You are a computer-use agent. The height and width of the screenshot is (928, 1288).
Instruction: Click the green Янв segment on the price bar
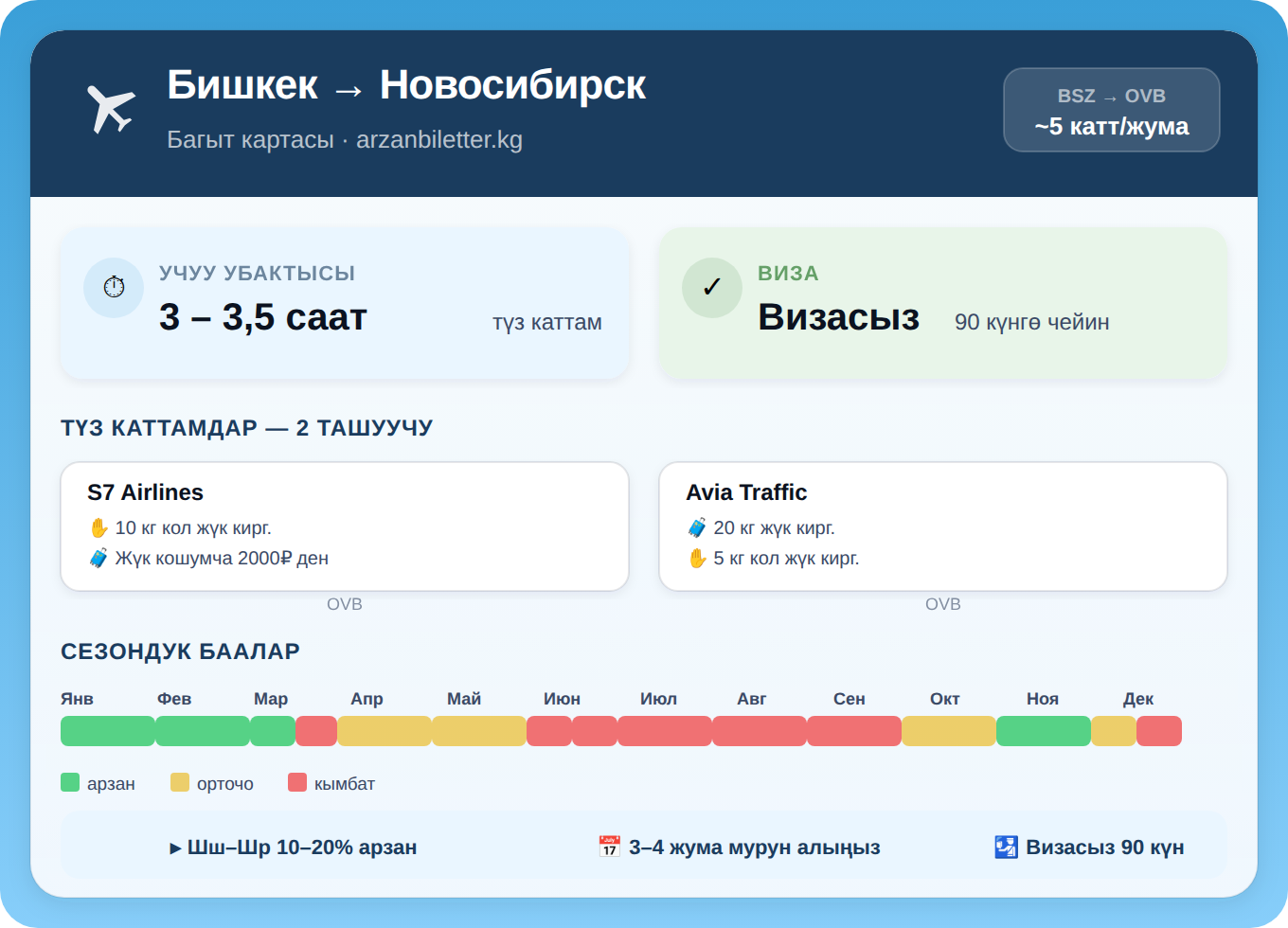click(107, 731)
